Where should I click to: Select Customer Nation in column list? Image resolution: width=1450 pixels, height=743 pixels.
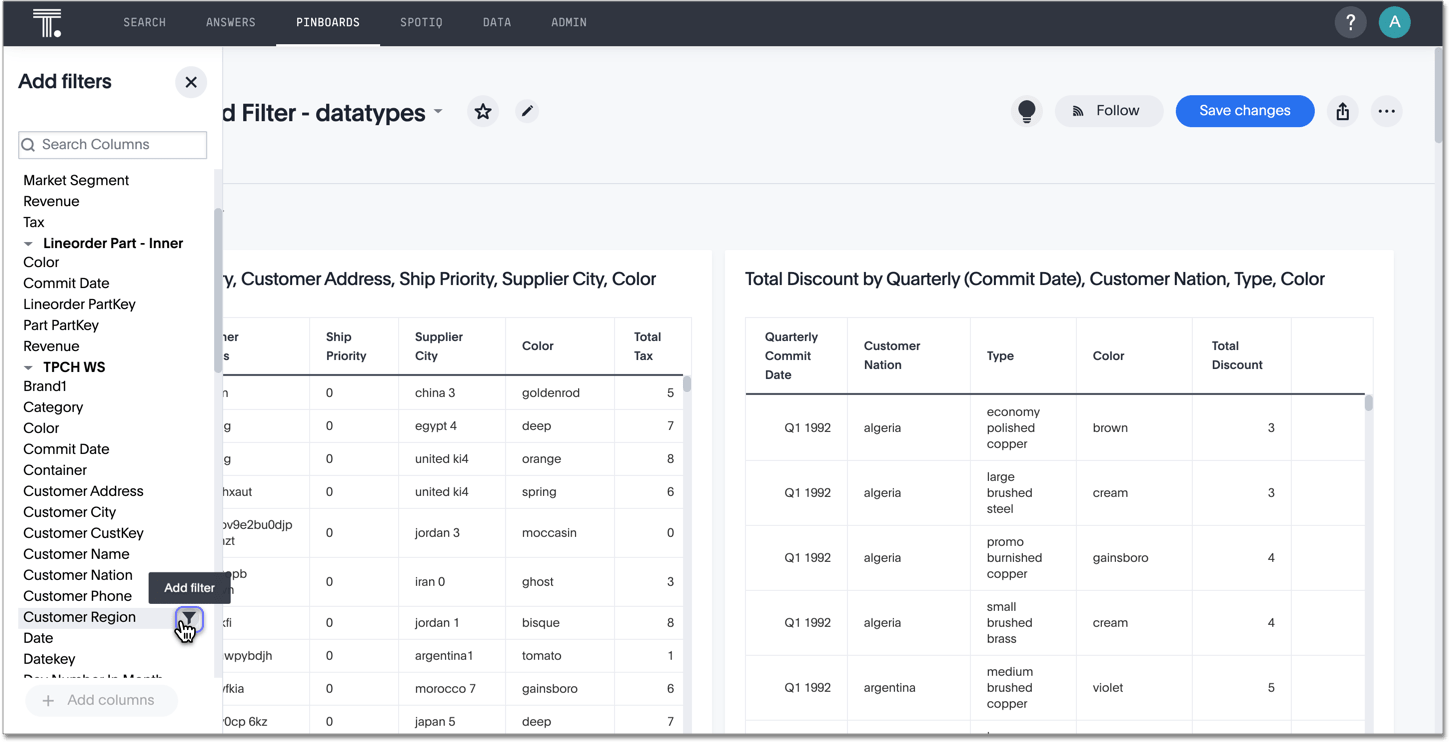coord(78,575)
